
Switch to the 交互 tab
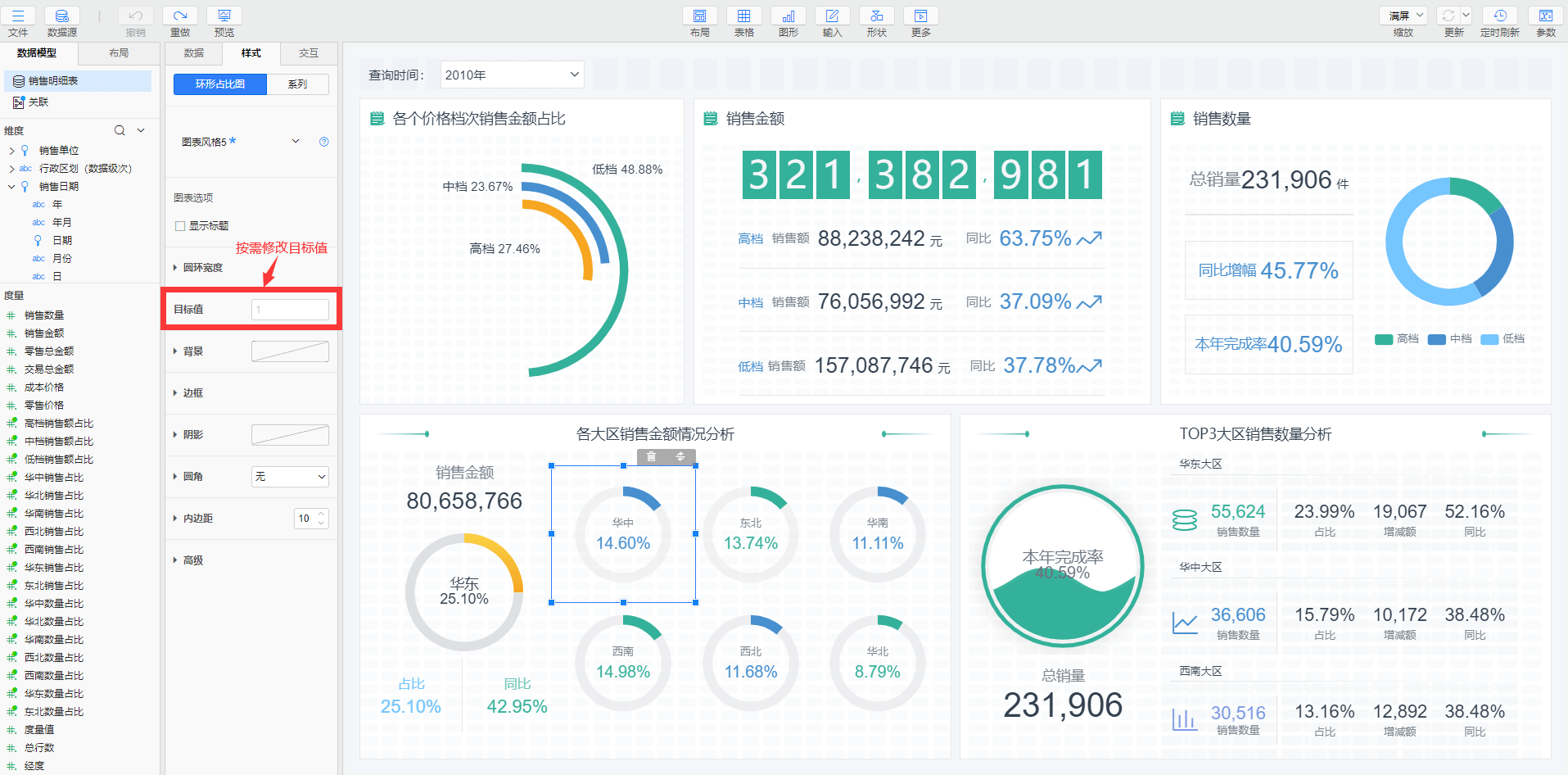point(309,53)
